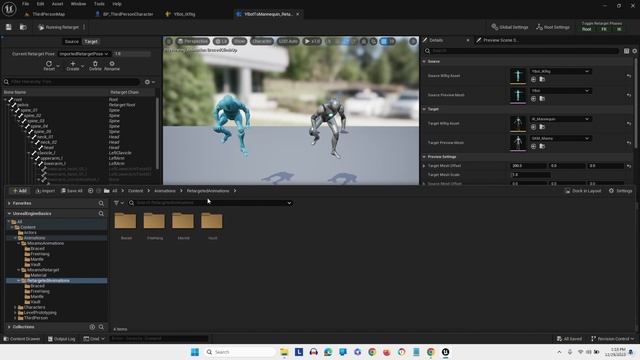Screen dimensions: 640x360
Task: Toggle the IK retarget phase
Action: [x=619, y=29]
